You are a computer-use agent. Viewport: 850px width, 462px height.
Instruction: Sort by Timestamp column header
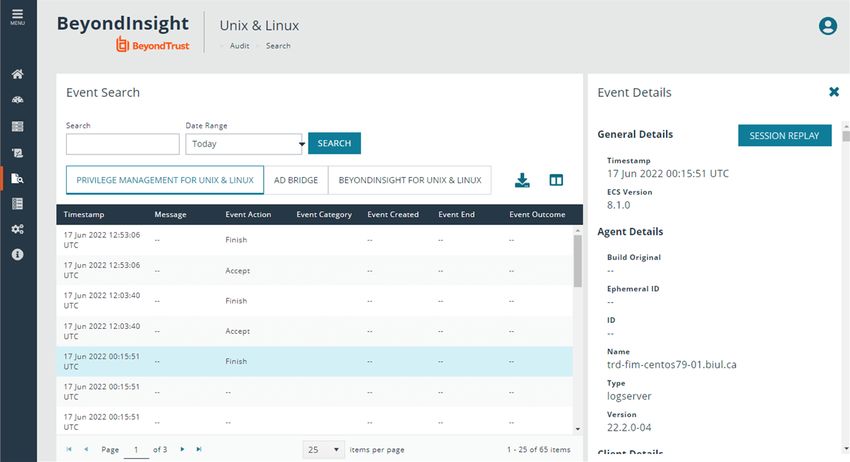(x=84, y=215)
